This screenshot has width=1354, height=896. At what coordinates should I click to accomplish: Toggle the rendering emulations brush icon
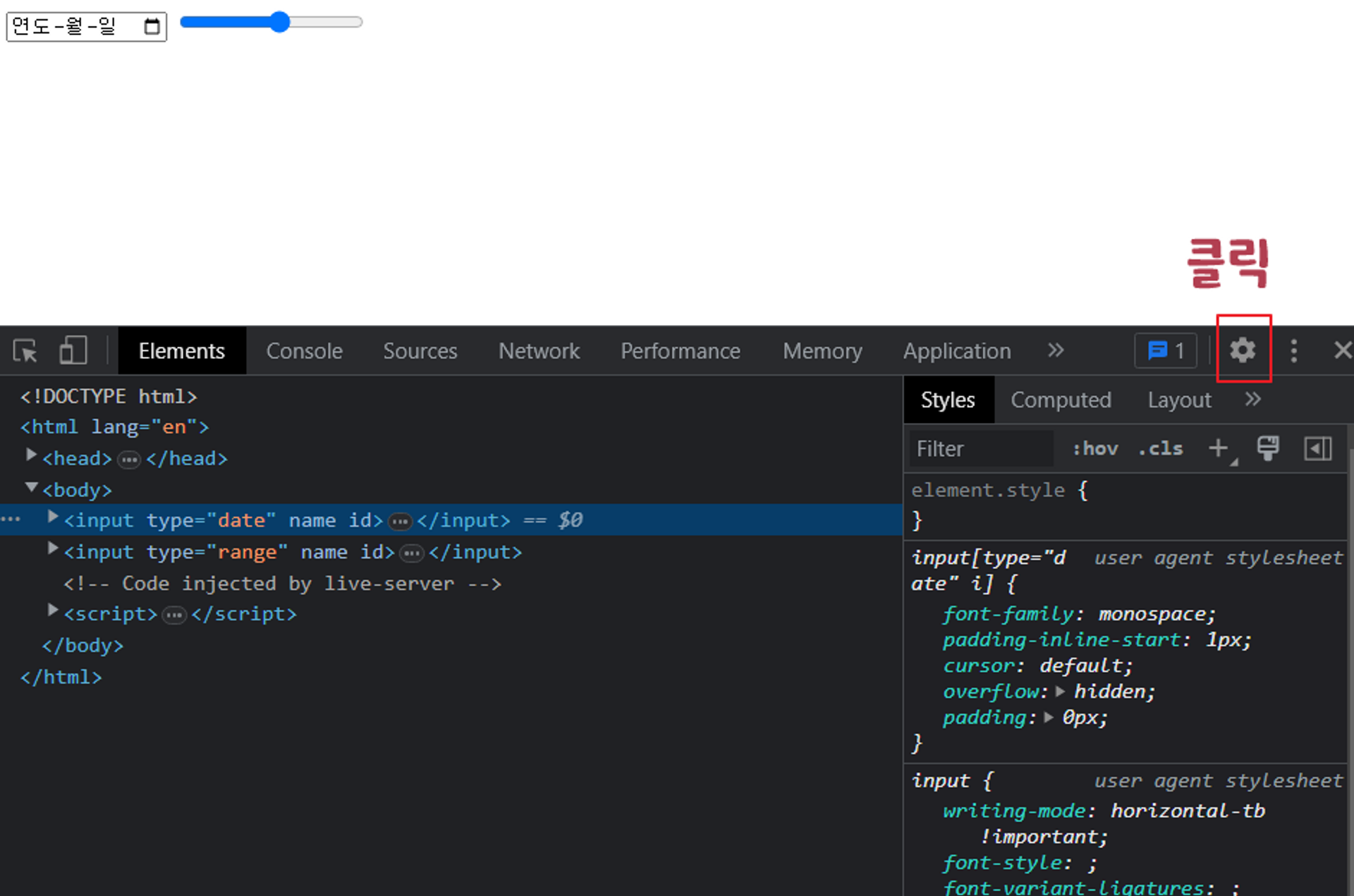1267,448
